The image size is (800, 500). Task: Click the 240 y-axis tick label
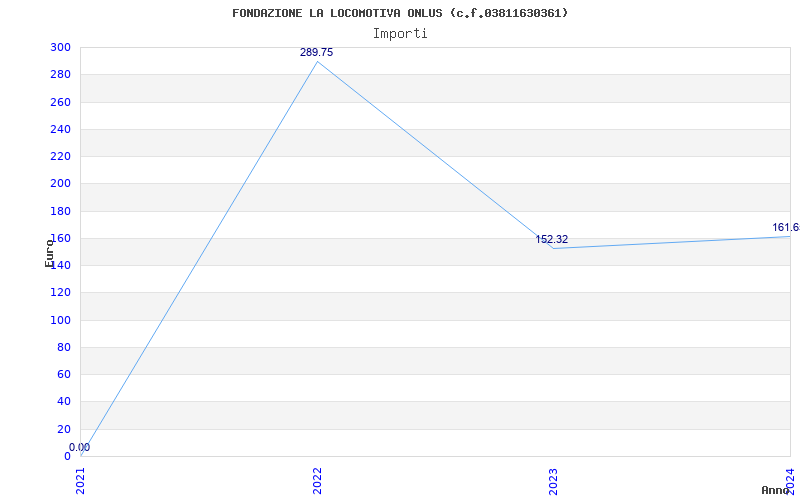coord(60,129)
